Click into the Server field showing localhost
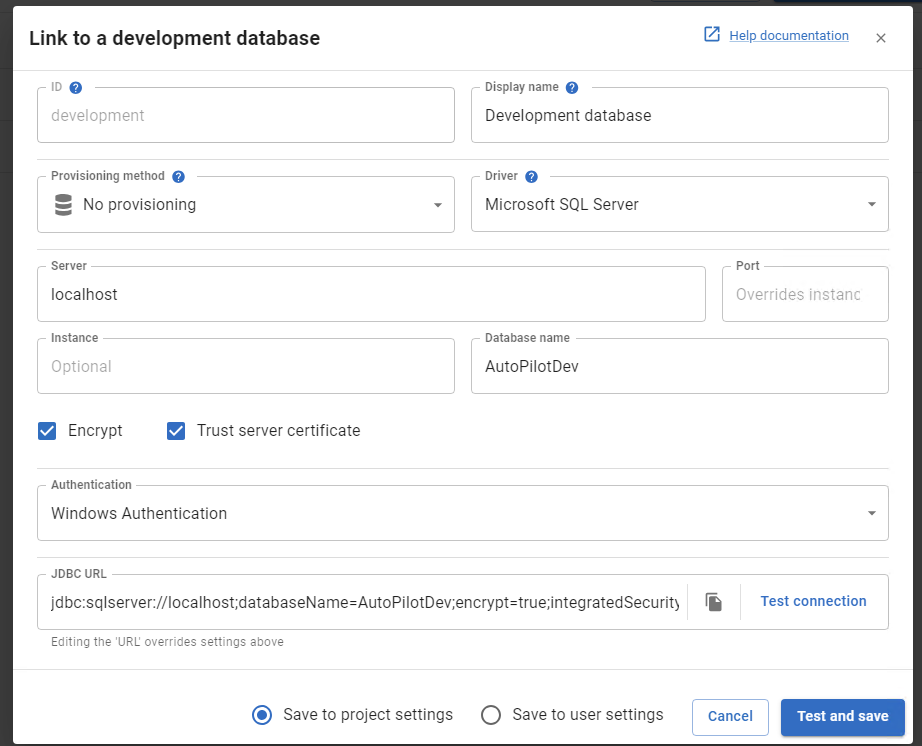This screenshot has height=746, width=922. click(x=371, y=294)
